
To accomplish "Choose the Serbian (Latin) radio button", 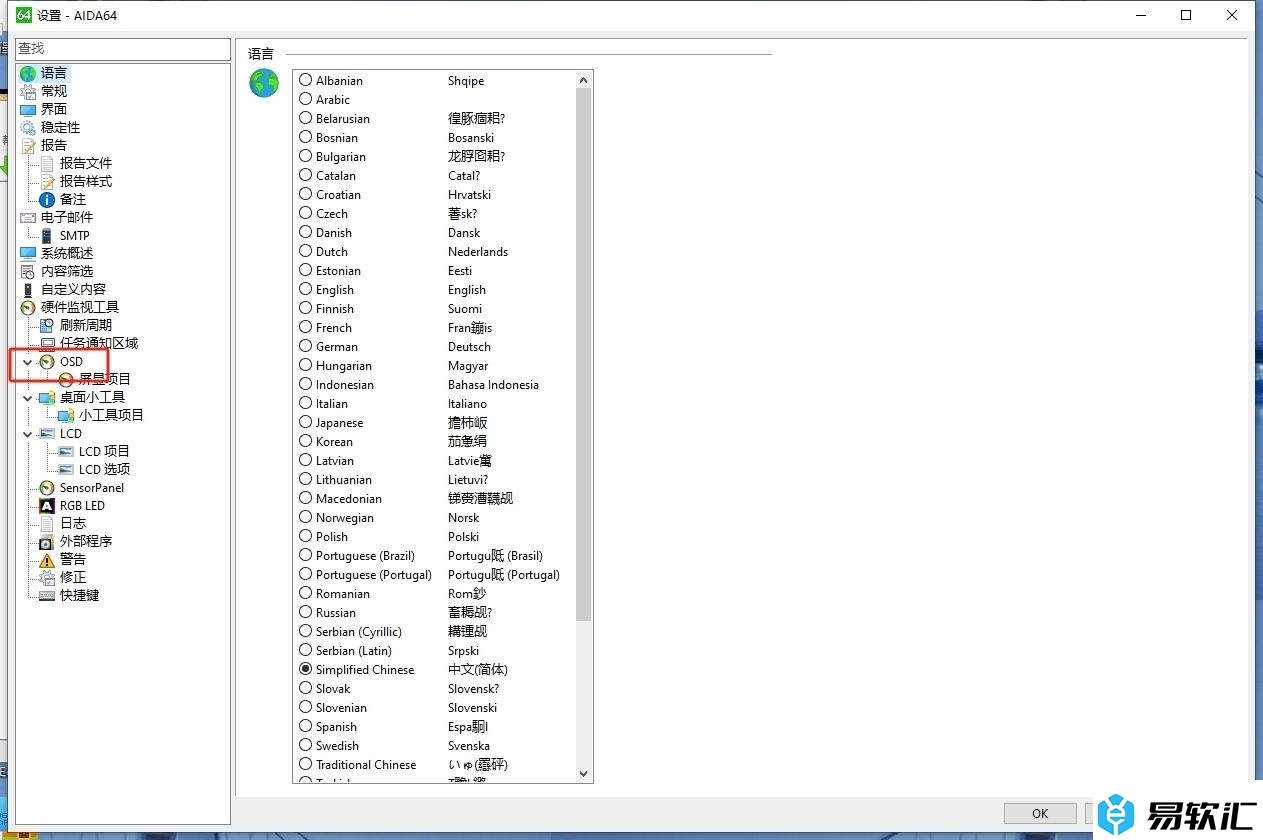I will [x=306, y=650].
